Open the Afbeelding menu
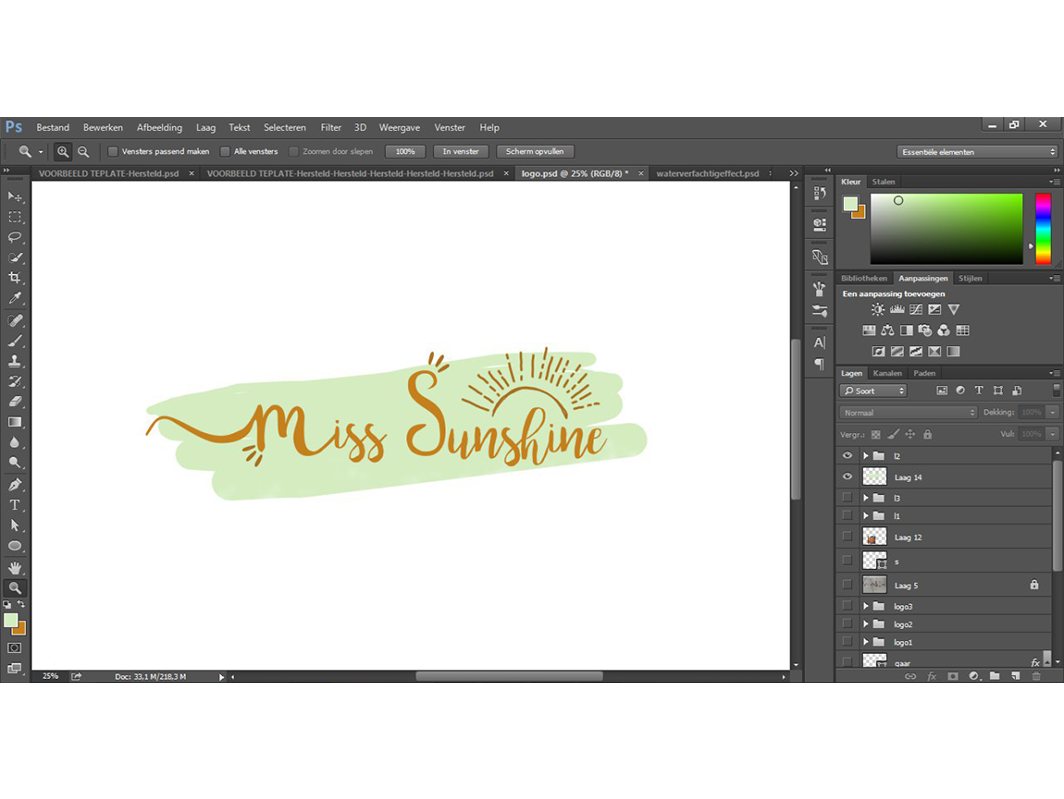Viewport: 1064px width, 799px height. coord(159,128)
